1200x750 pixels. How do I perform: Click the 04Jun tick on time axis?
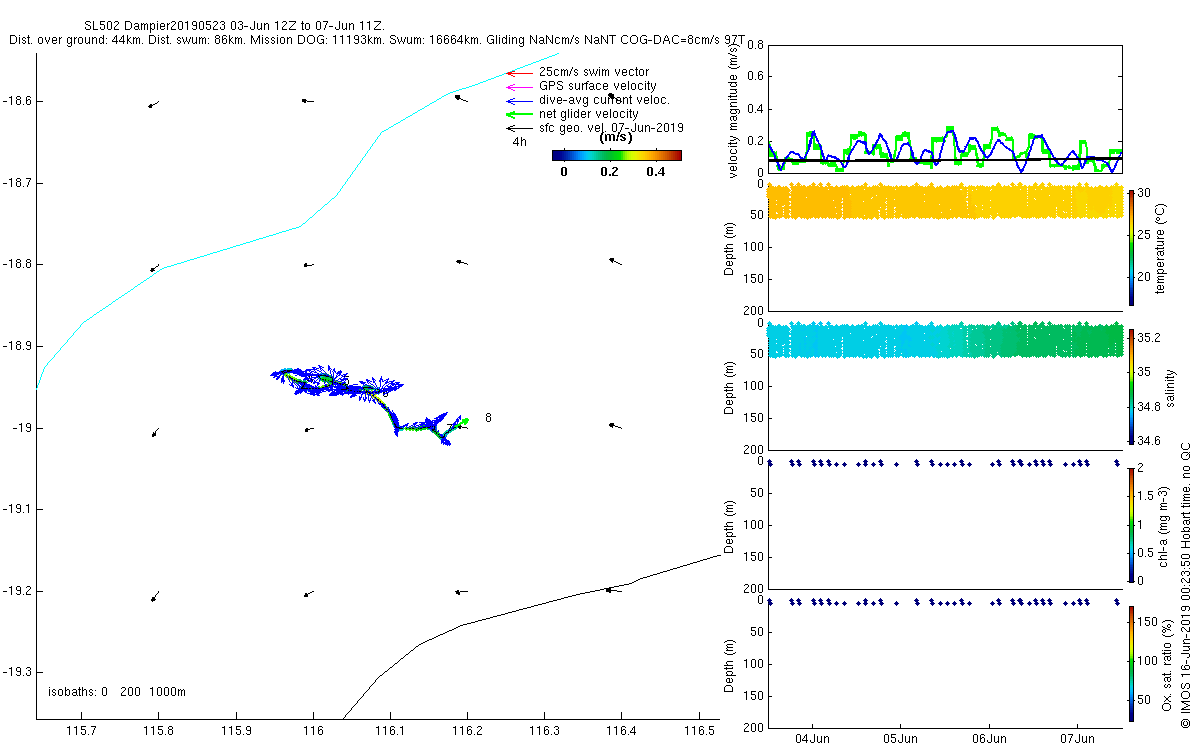click(812, 738)
